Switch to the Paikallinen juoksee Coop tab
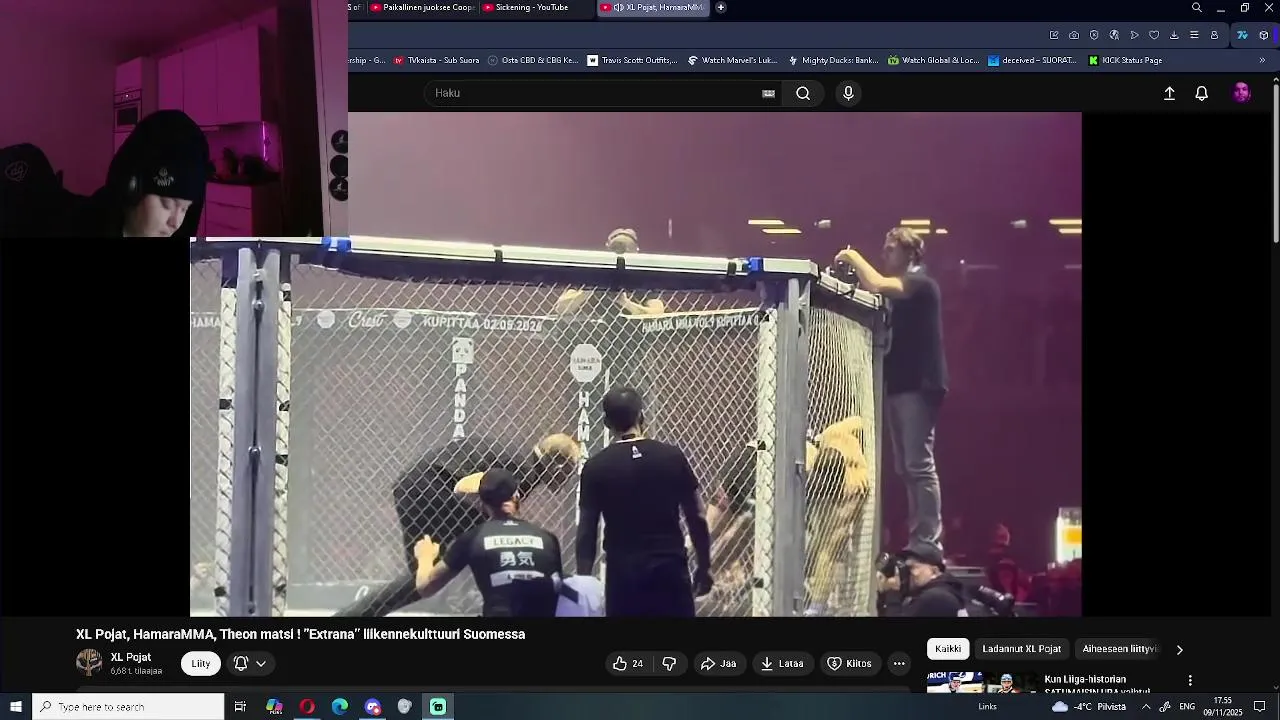The height and width of the screenshot is (720, 1280). tap(422, 7)
